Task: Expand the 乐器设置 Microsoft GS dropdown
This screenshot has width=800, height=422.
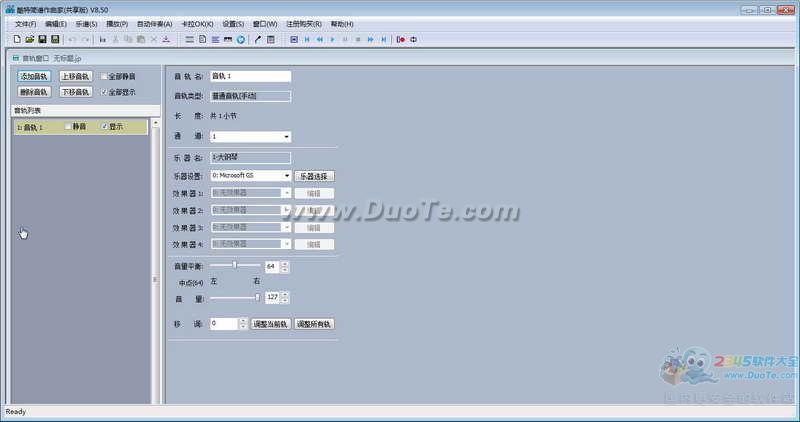Action: click(x=287, y=175)
